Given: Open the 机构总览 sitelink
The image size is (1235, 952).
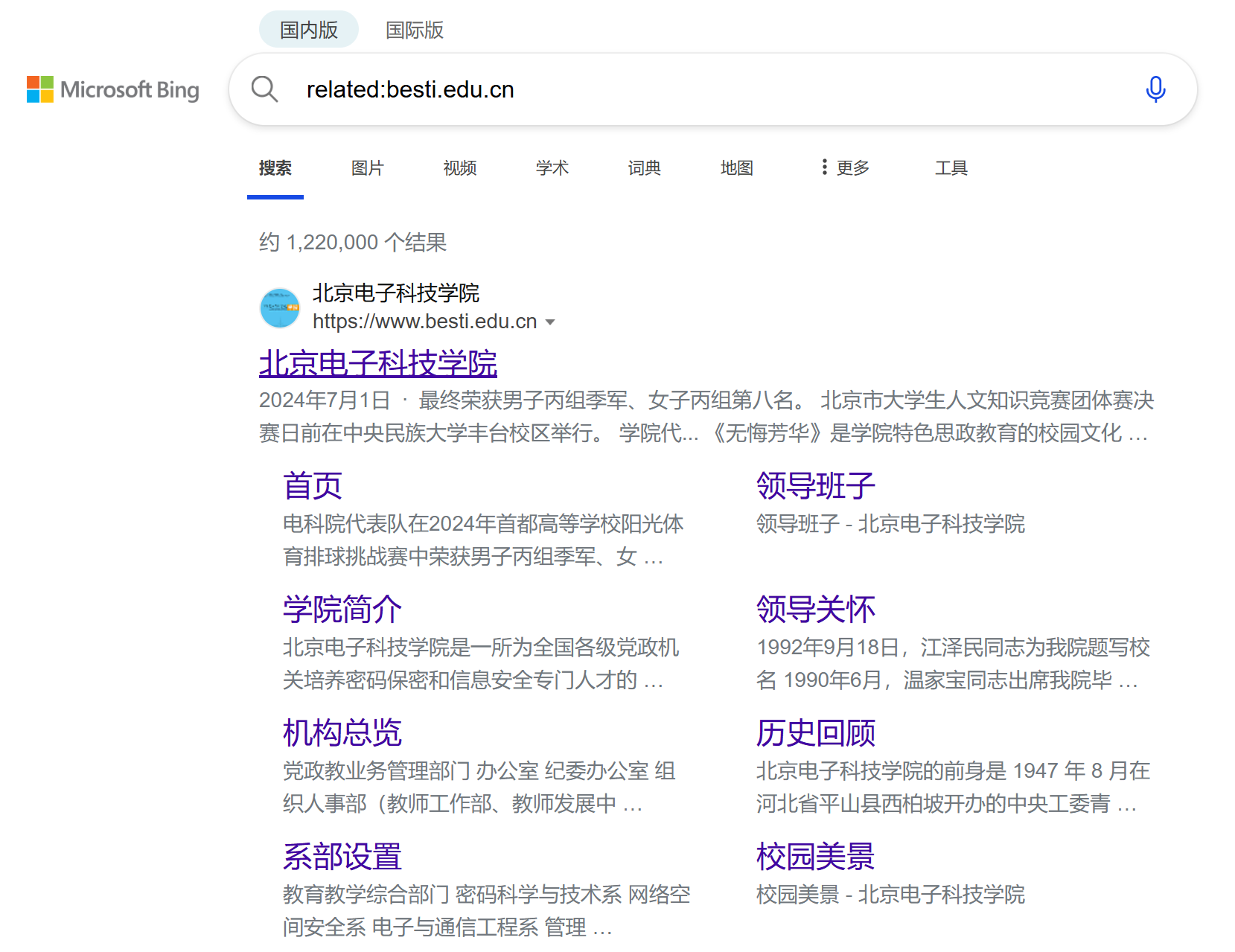Looking at the screenshot, I should point(342,733).
